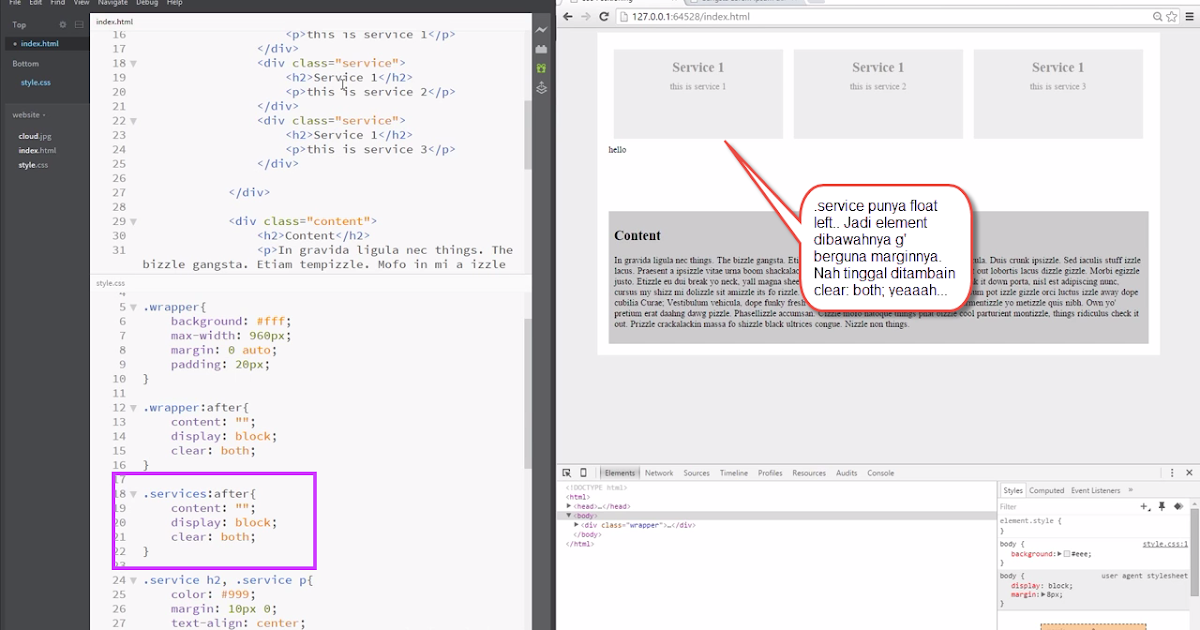Click the split-view layers icon in Brackets sidebar
Viewport: 1200px width, 630px height.
click(541, 88)
